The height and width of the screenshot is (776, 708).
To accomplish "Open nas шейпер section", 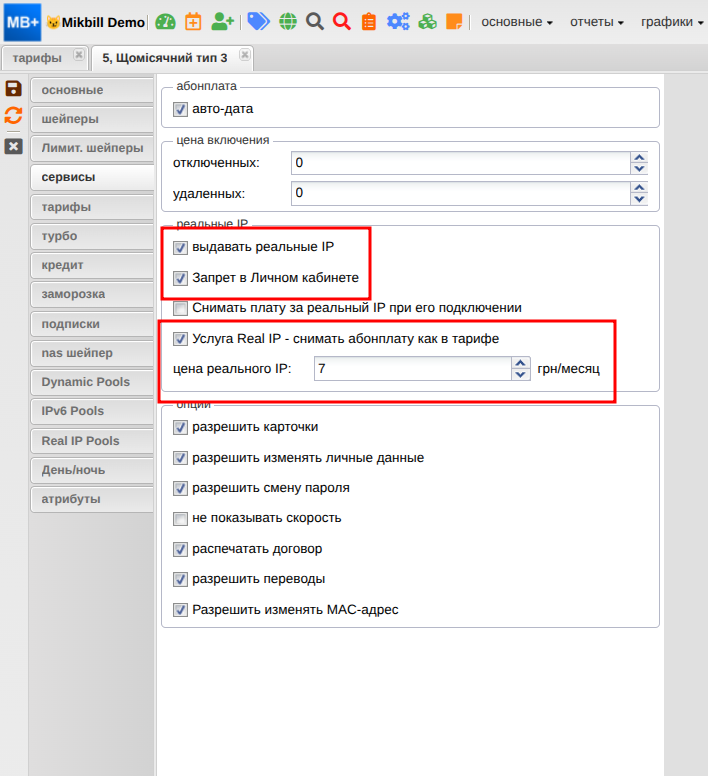I will click(92, 353).
